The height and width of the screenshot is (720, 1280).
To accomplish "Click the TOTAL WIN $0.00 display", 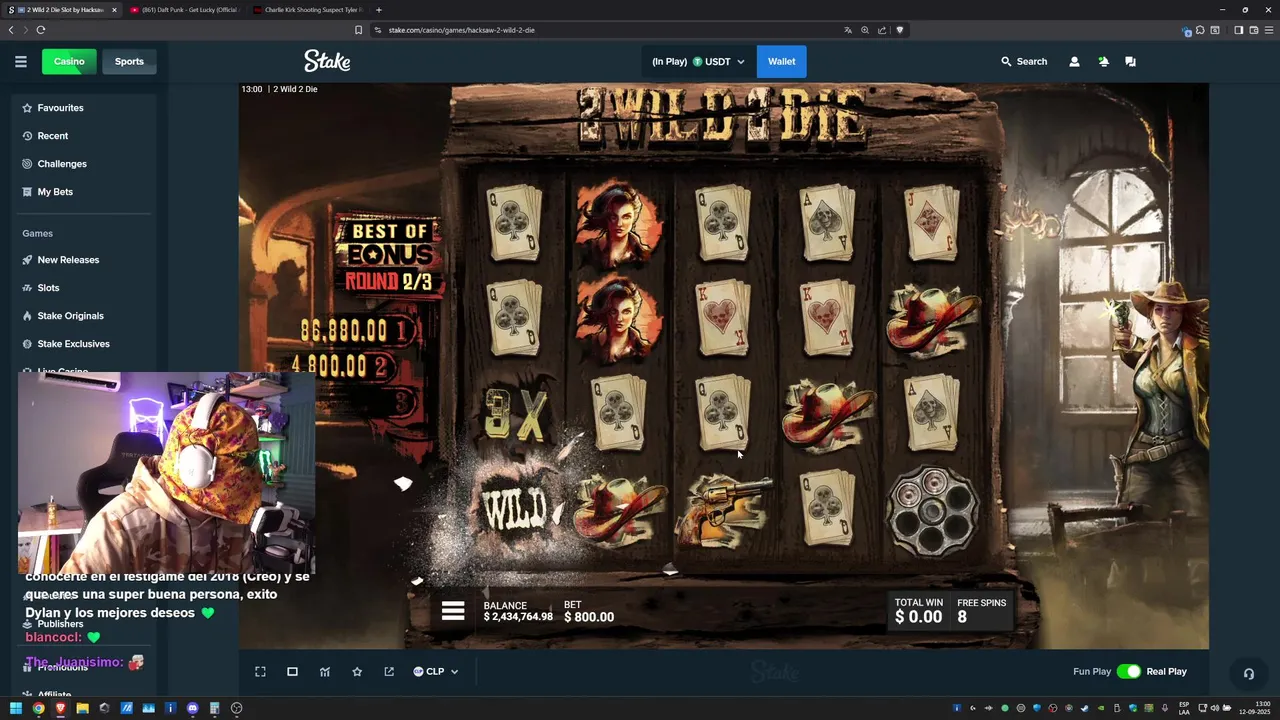I will point(918,611).
